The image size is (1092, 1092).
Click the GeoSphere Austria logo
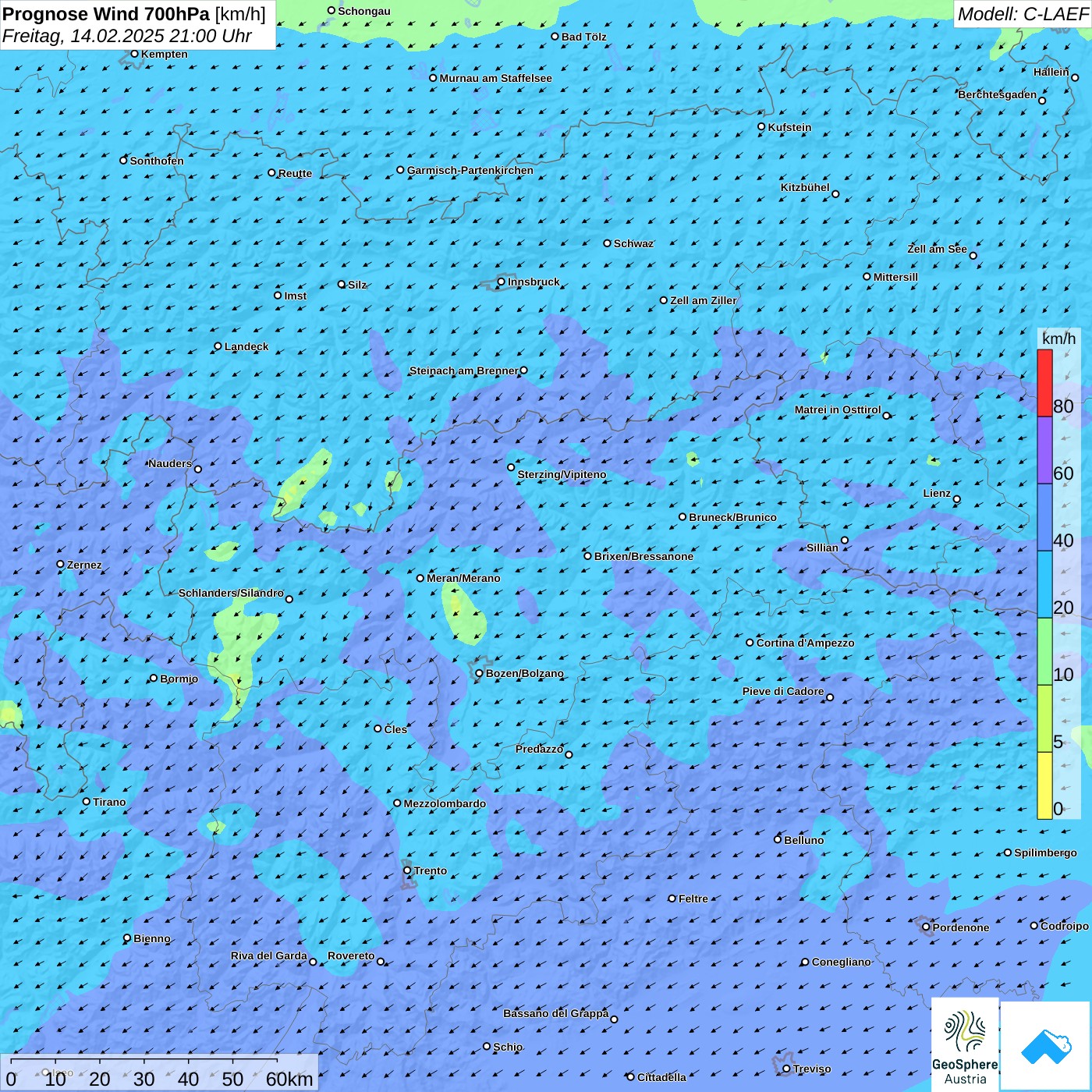965,1044
